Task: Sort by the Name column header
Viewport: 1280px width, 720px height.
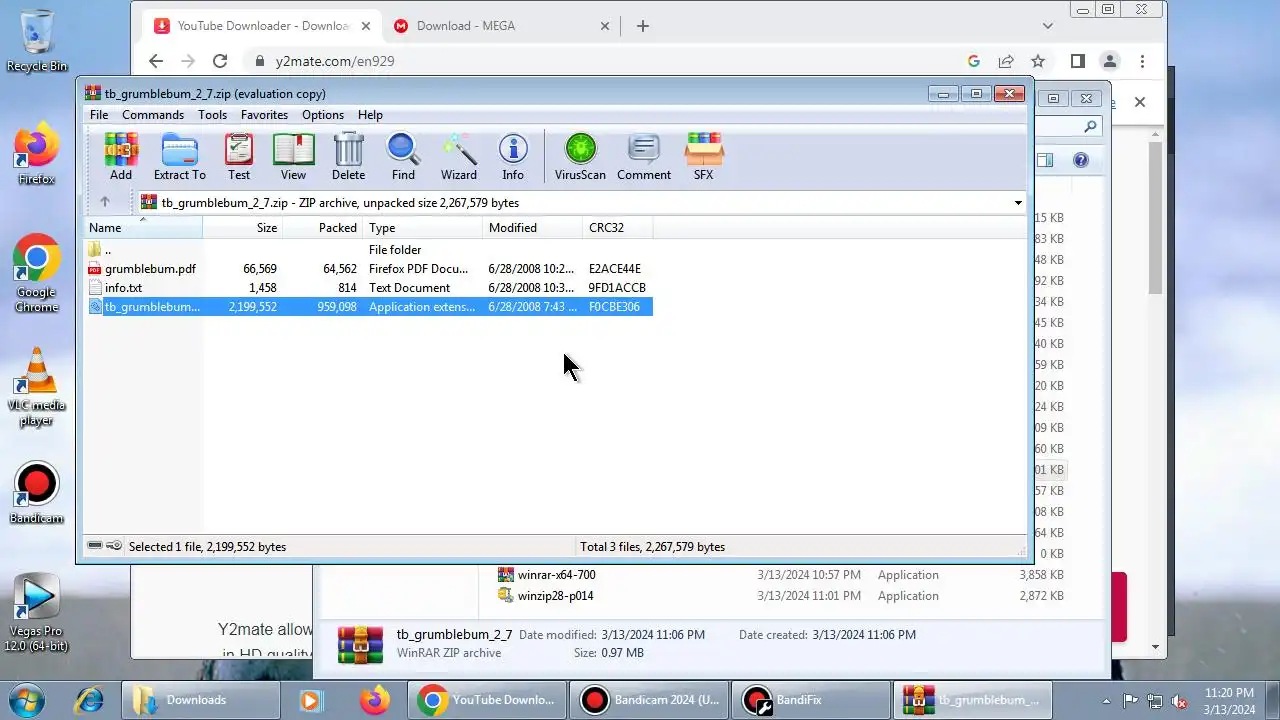Action: (x=143, y=228)
